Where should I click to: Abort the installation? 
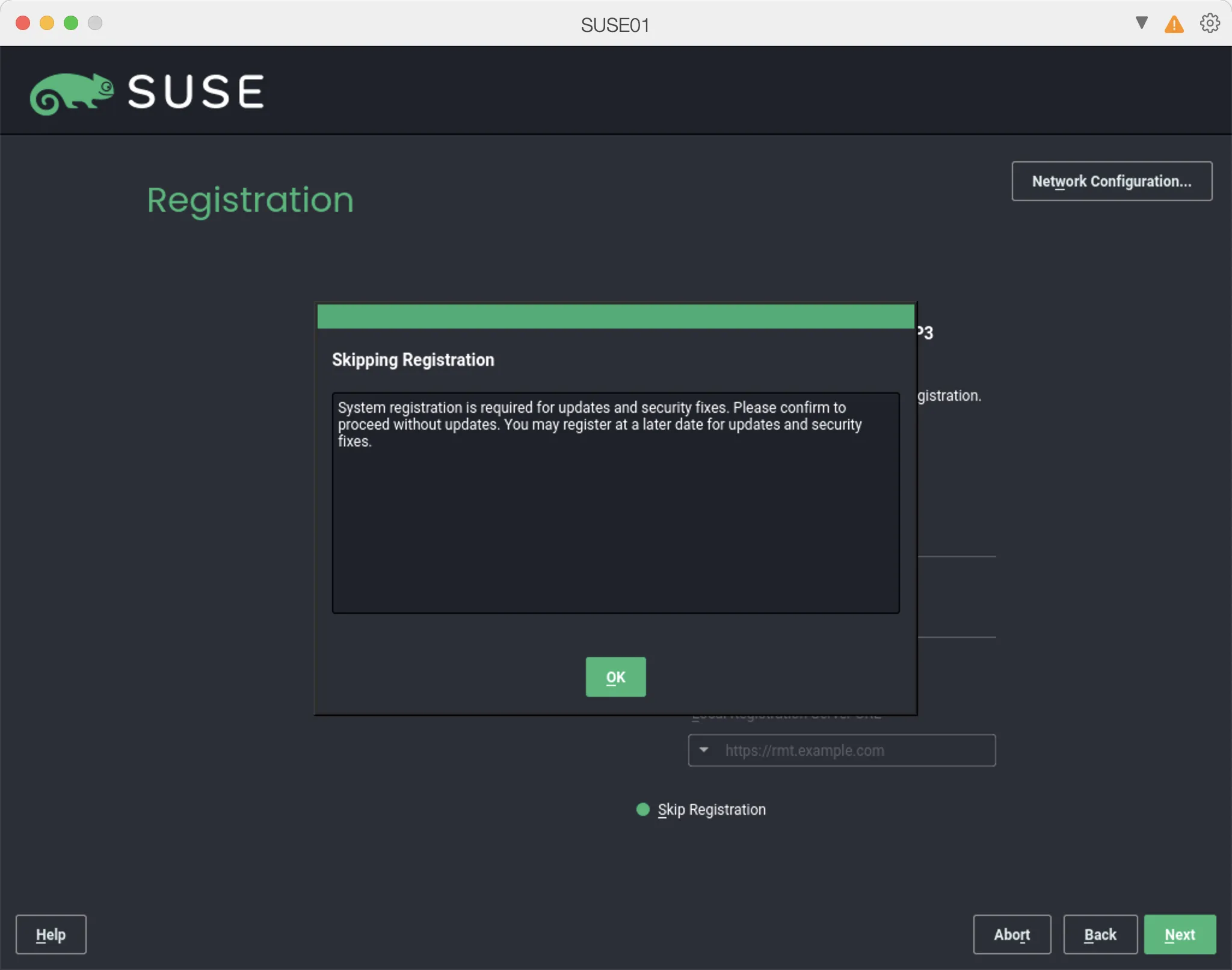coord(1011,934)
